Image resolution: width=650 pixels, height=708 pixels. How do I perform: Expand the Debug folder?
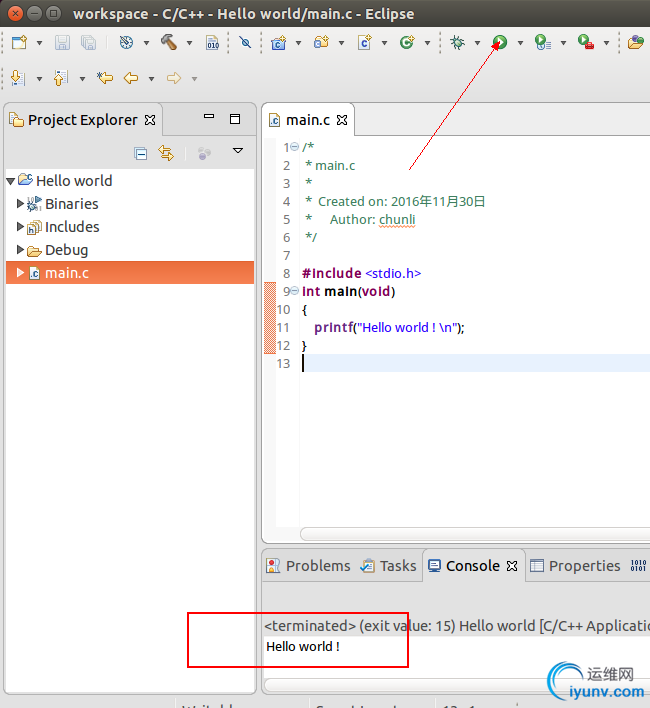tap(20, 249)
